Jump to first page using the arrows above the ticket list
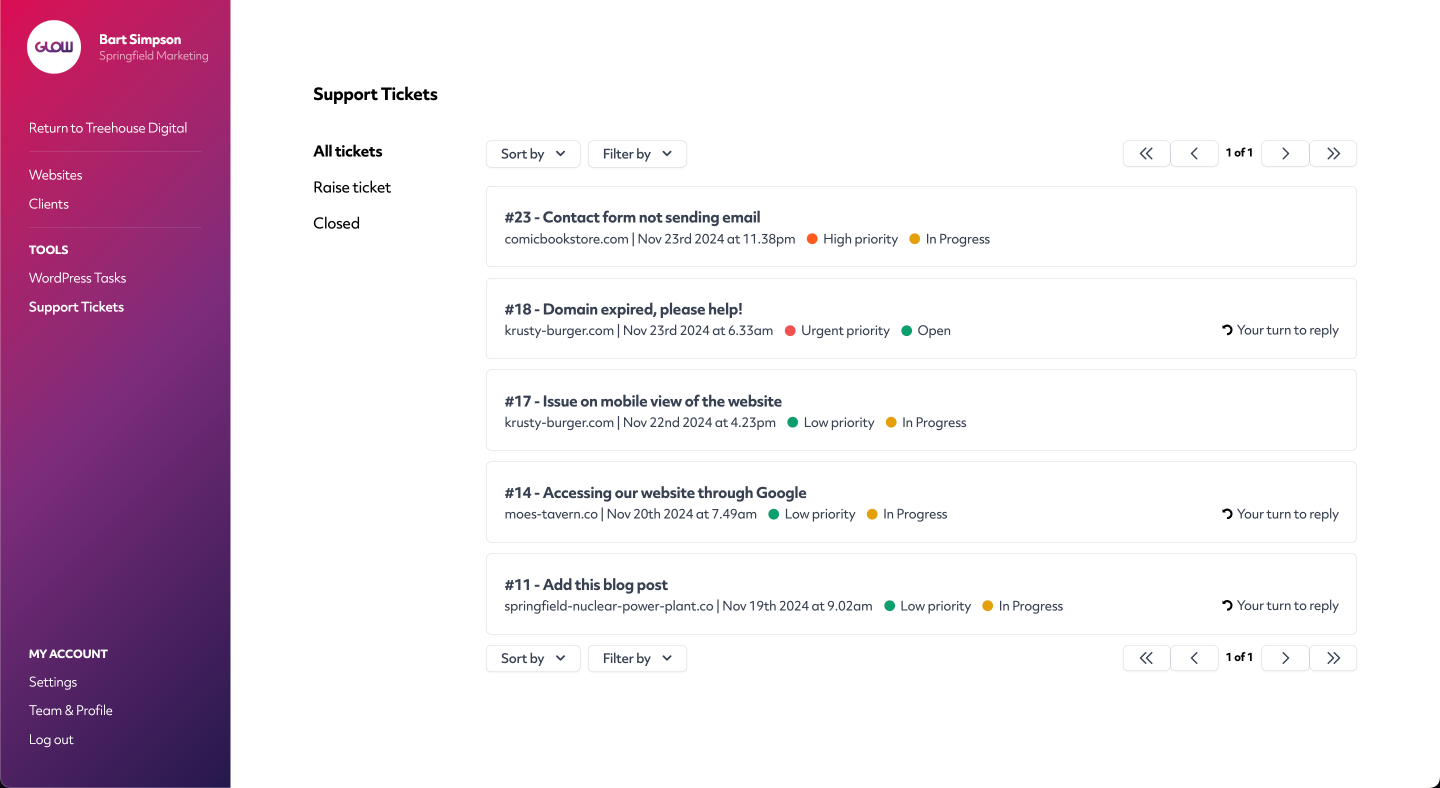This screenshot has height=788, width=1440. pyautogui.click(x=1146, y=153)
